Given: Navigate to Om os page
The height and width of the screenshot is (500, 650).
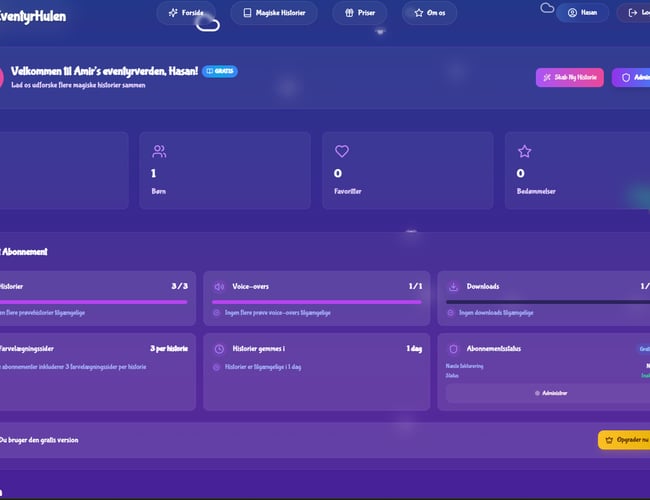Looking at the screenshot, I should (x=429, y=13).
